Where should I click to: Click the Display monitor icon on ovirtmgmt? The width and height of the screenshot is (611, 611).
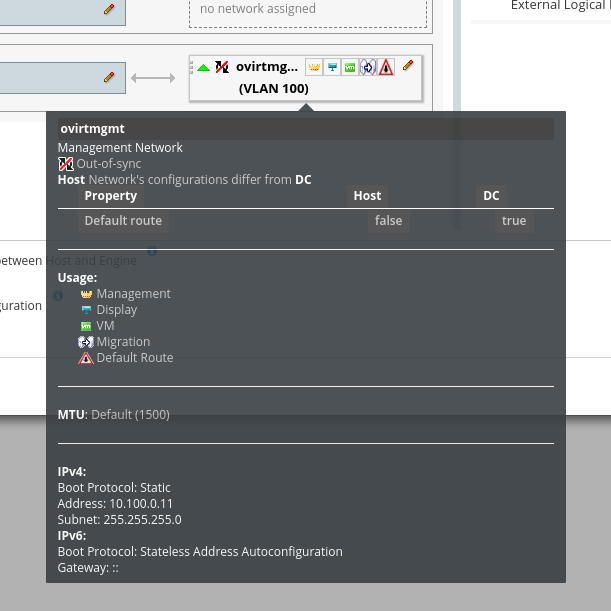(331, 67)
